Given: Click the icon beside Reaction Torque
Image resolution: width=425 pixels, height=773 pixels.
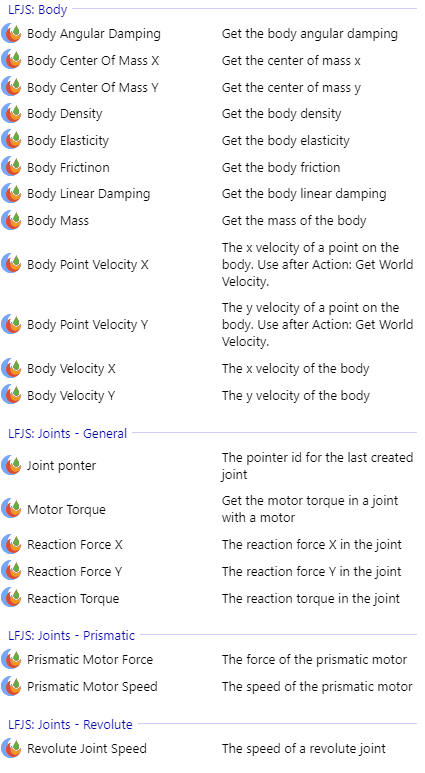Looking at the screenshot, I should coord(11,598).
